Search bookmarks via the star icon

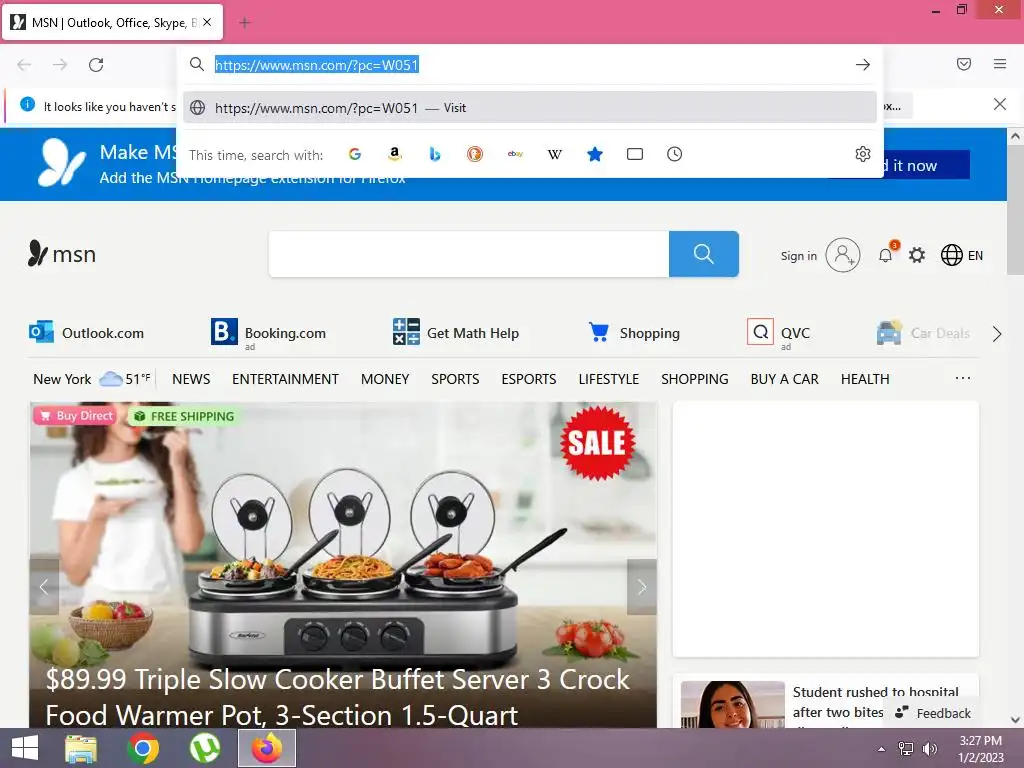tap(595, 154)
